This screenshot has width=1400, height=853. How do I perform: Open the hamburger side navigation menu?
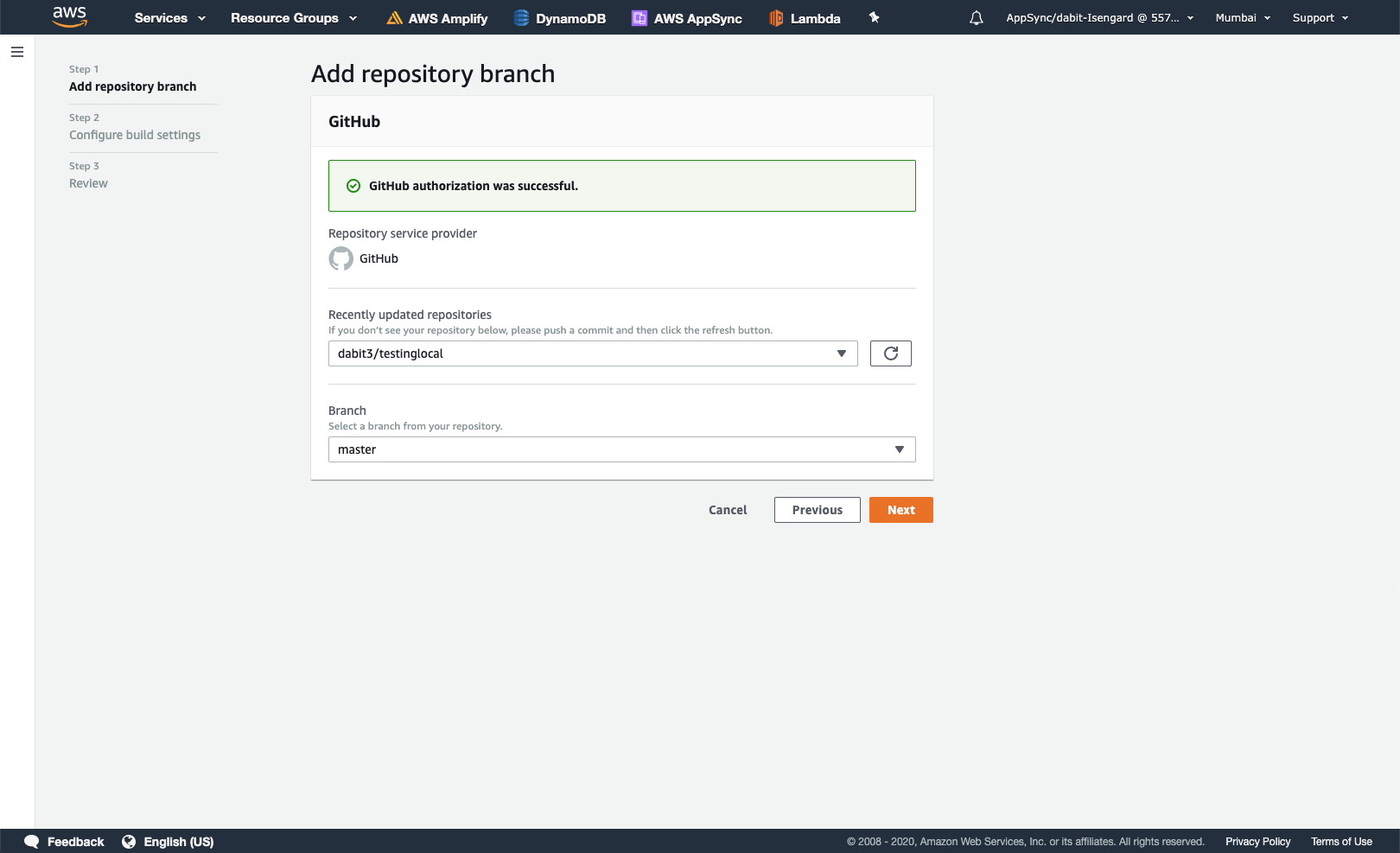(17, 52)
